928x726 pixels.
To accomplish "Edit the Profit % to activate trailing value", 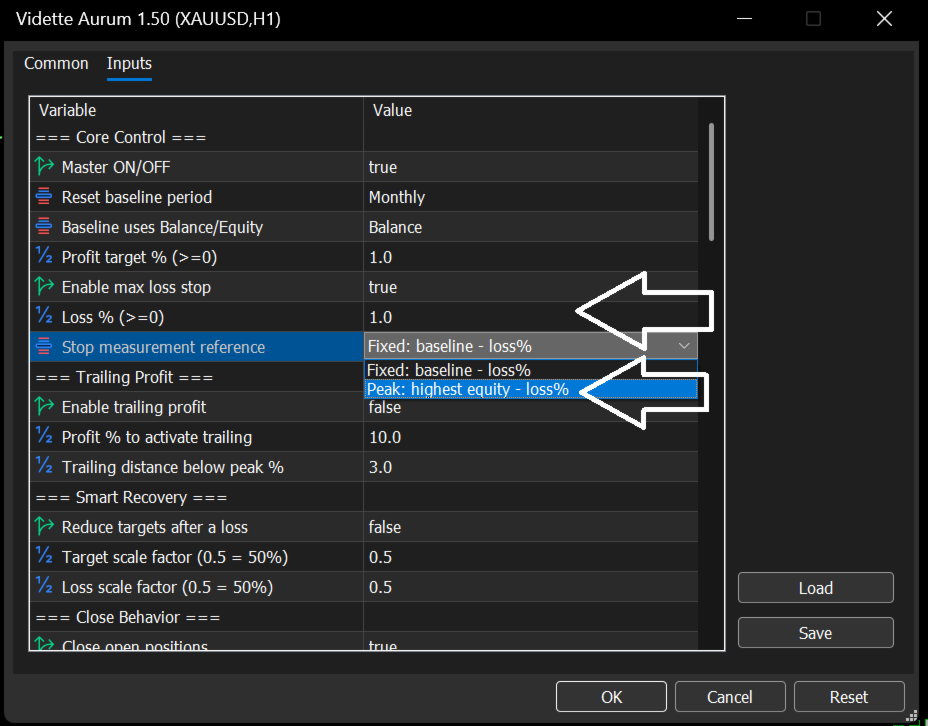I will [530, 437].
